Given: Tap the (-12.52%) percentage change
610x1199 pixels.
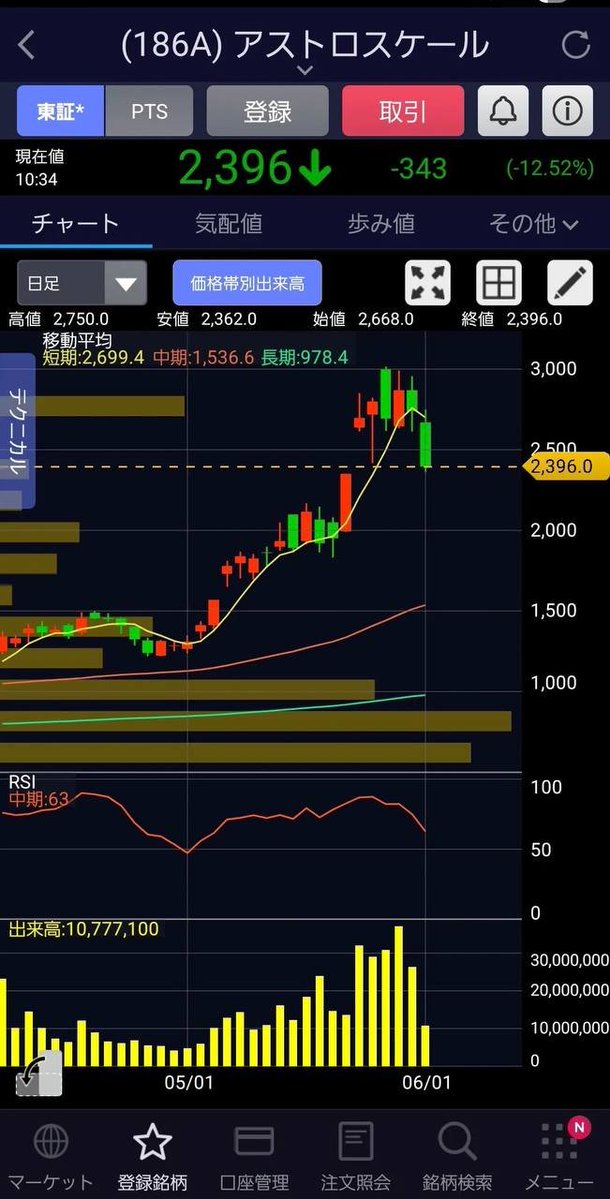Looking at the screenshot, I should 550,169.
